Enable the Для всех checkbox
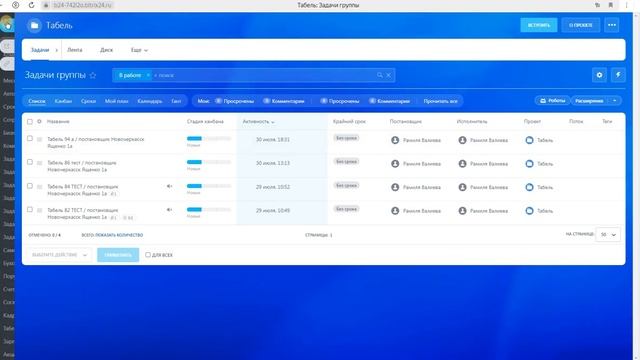The width and height of the screenshot is (640, 360). coord(148,255)
